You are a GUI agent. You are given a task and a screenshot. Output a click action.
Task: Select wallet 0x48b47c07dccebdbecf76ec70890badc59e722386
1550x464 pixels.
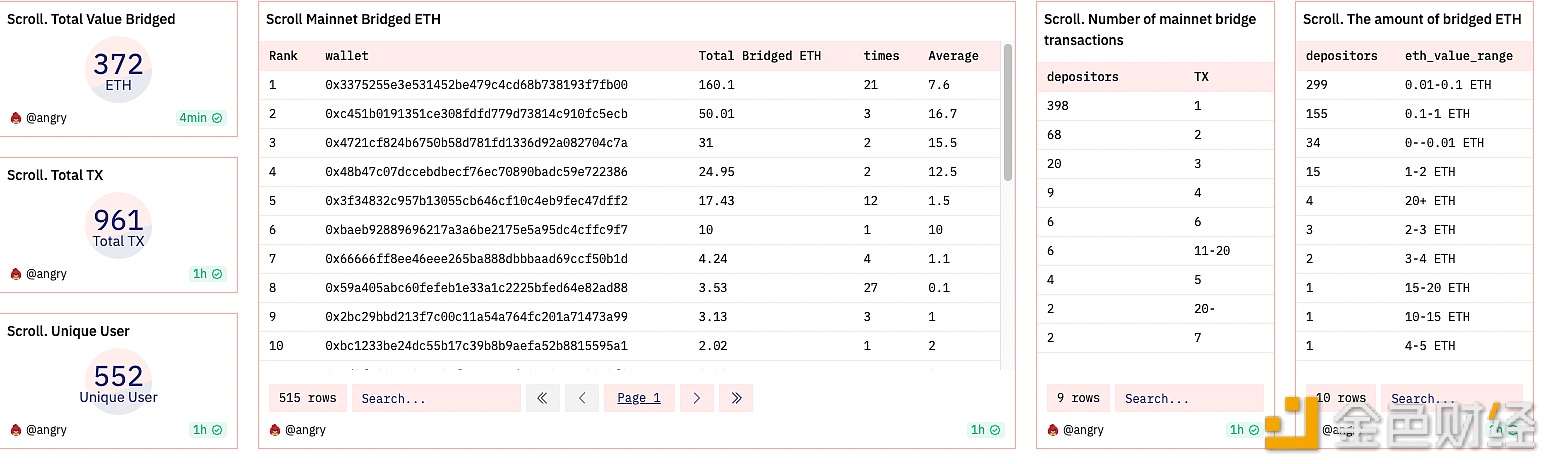[x=476, y=172]
